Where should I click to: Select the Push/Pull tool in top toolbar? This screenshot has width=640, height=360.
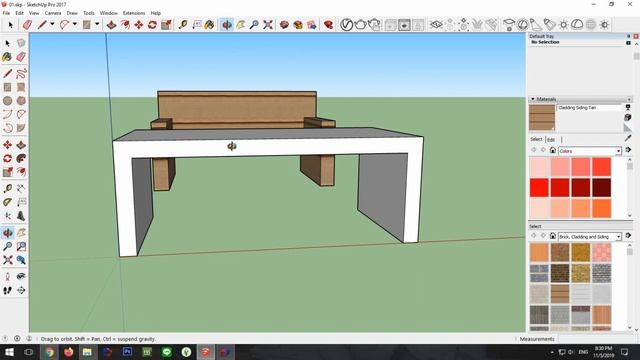111,25
